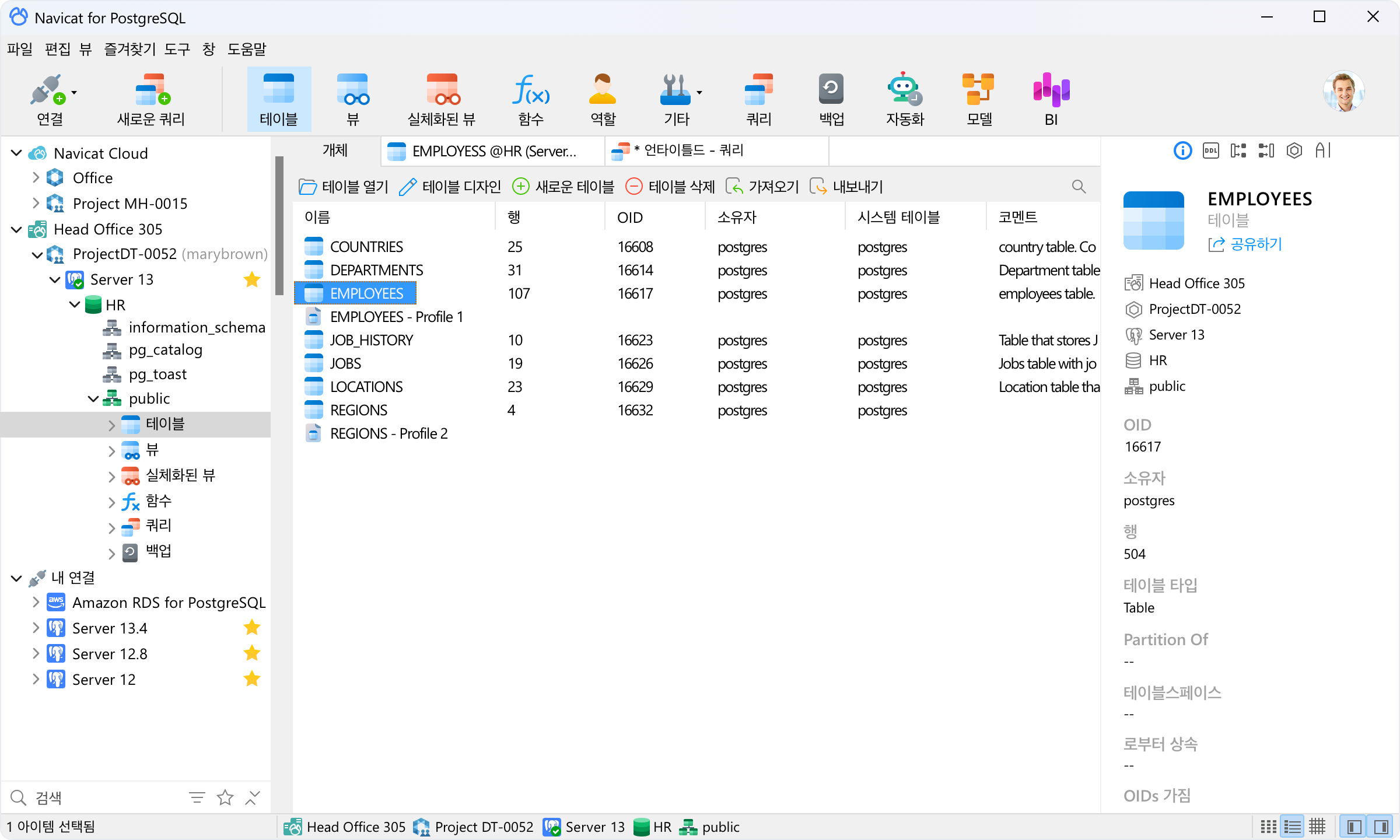This screenshot has width=1400, height=840.
Task: Click 공유하기 share link
Action: pyautogui.click(x=1245, y=244)
